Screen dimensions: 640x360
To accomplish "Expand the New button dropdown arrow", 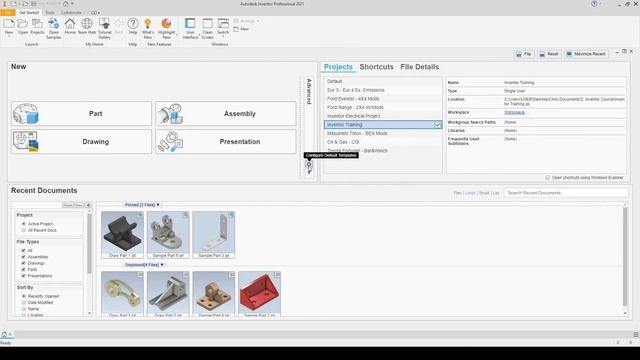I will pyautogui.click(x=9, y=37).
